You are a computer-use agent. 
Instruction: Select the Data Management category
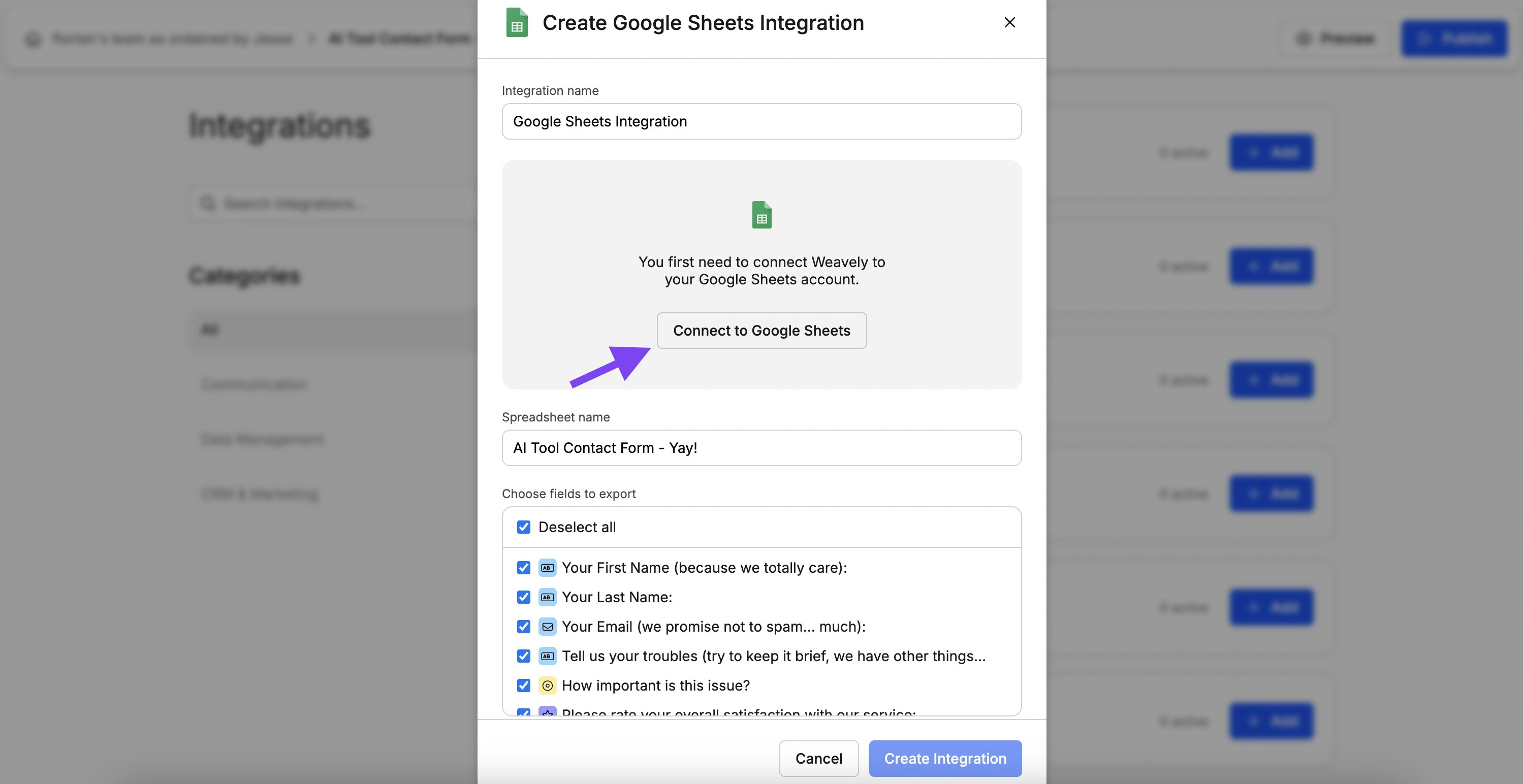262,439
